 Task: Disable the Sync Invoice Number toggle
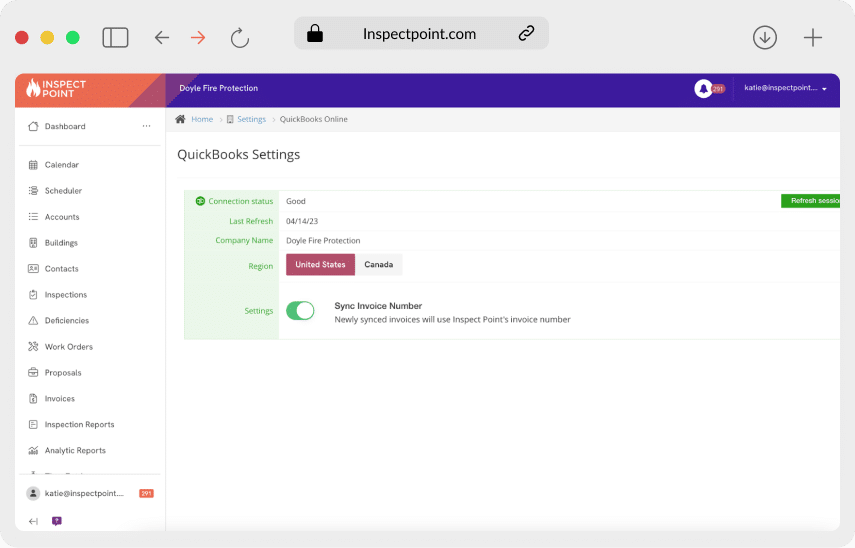tap(300, 311)
